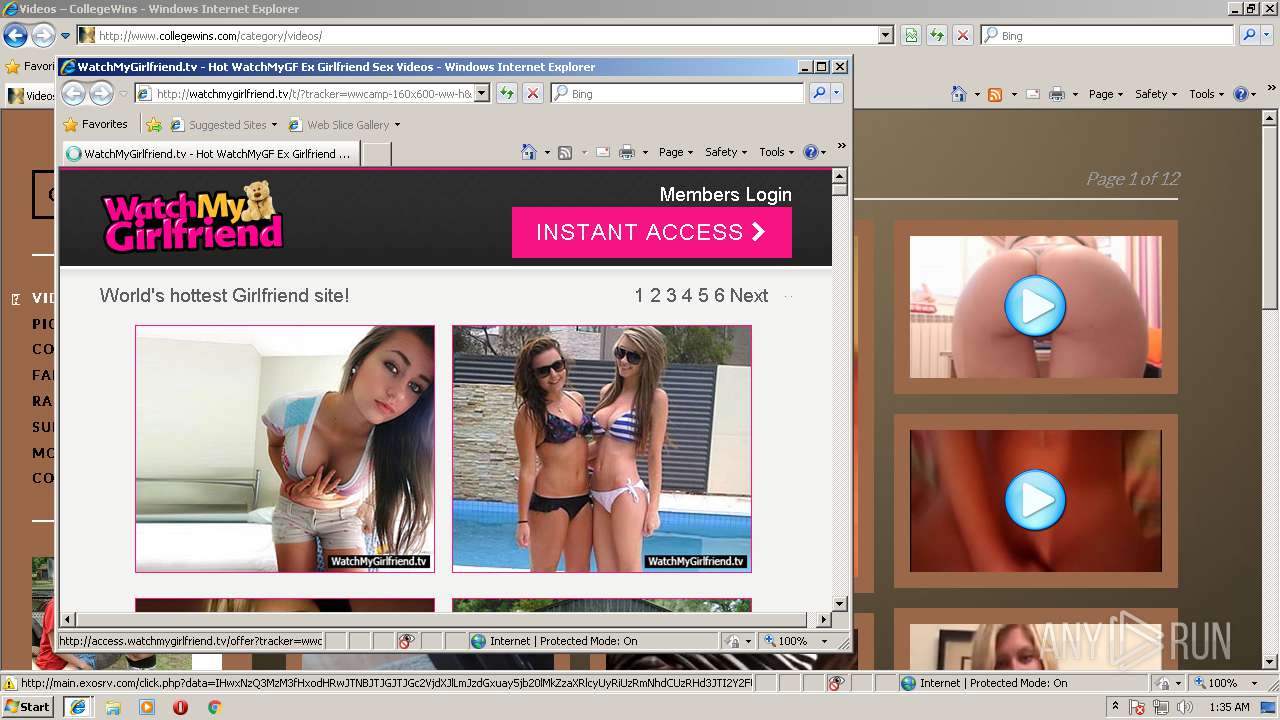Screen dimensions: 1280x720
Task: Refresh the WatchMyGirlfriend popup page
Action: point(507,93)
